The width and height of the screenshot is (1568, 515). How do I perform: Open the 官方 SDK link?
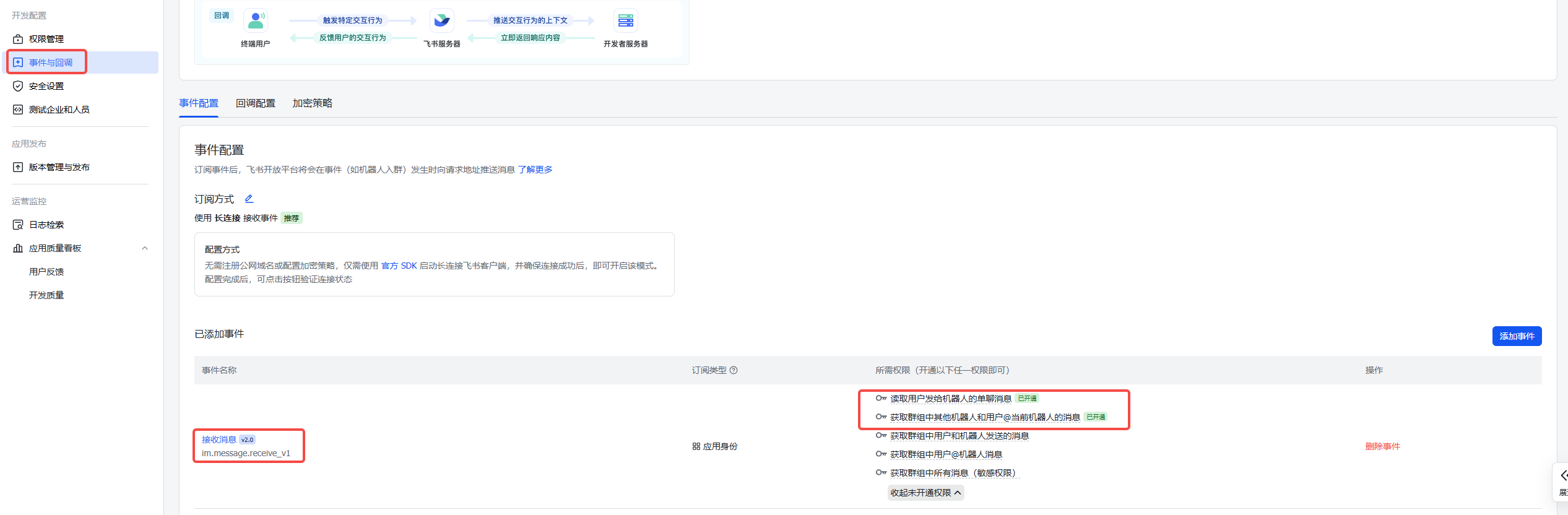399,266
